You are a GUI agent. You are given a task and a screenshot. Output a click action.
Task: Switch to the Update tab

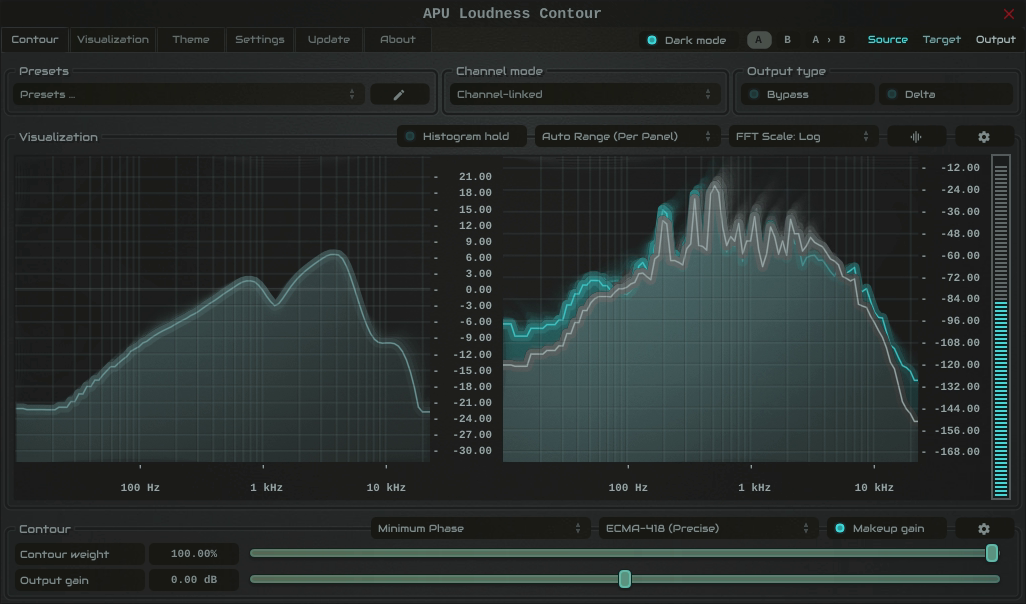click(x=328, y=39)
